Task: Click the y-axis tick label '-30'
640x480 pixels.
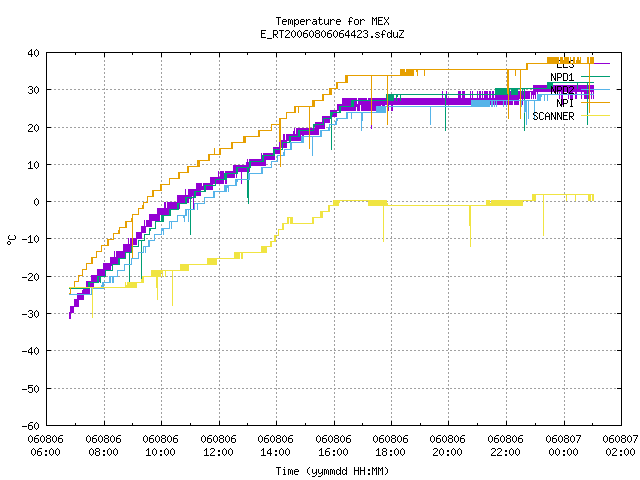Action: [31, 314]
